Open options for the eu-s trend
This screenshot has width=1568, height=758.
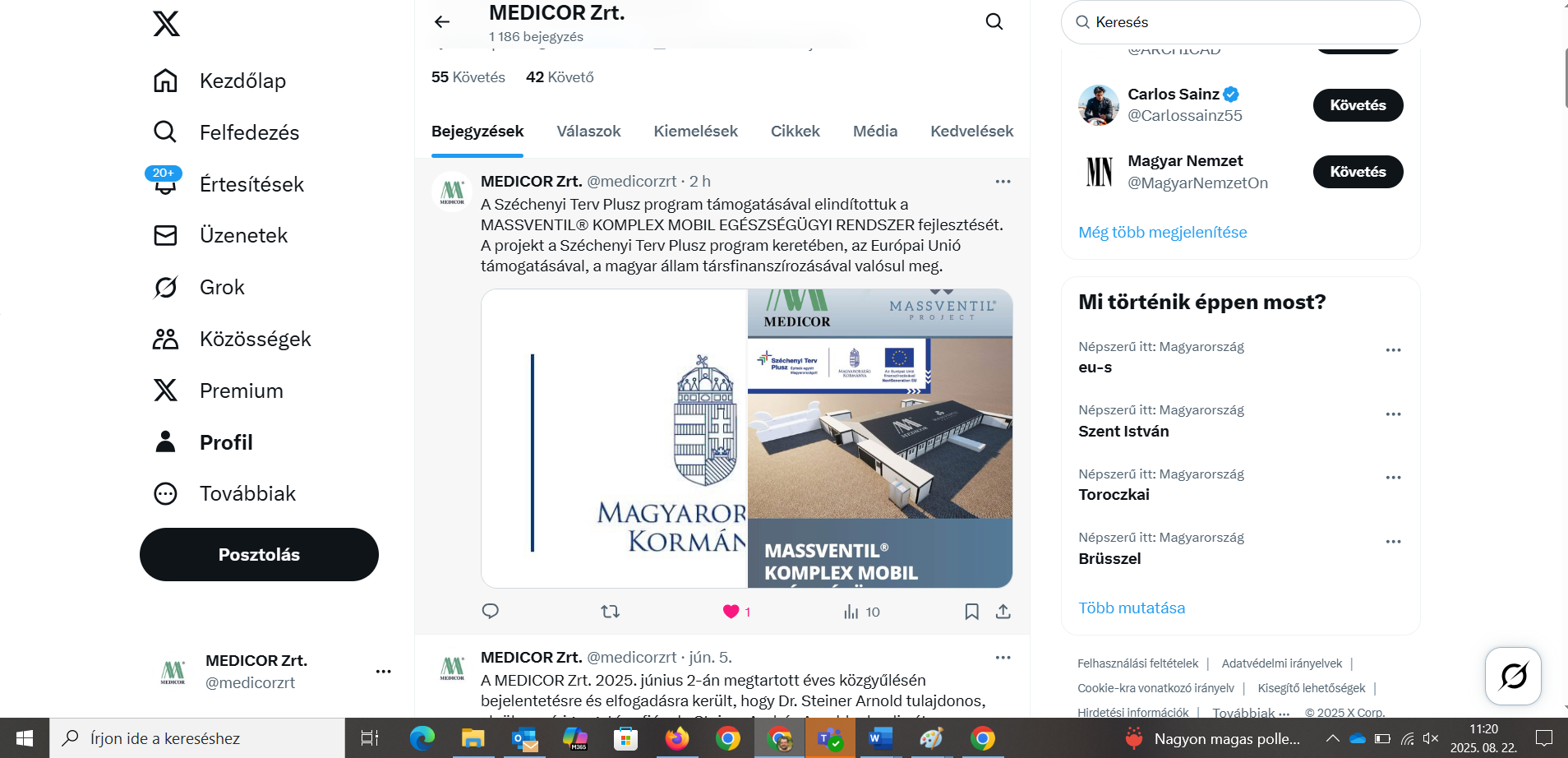click(1393, 350)
